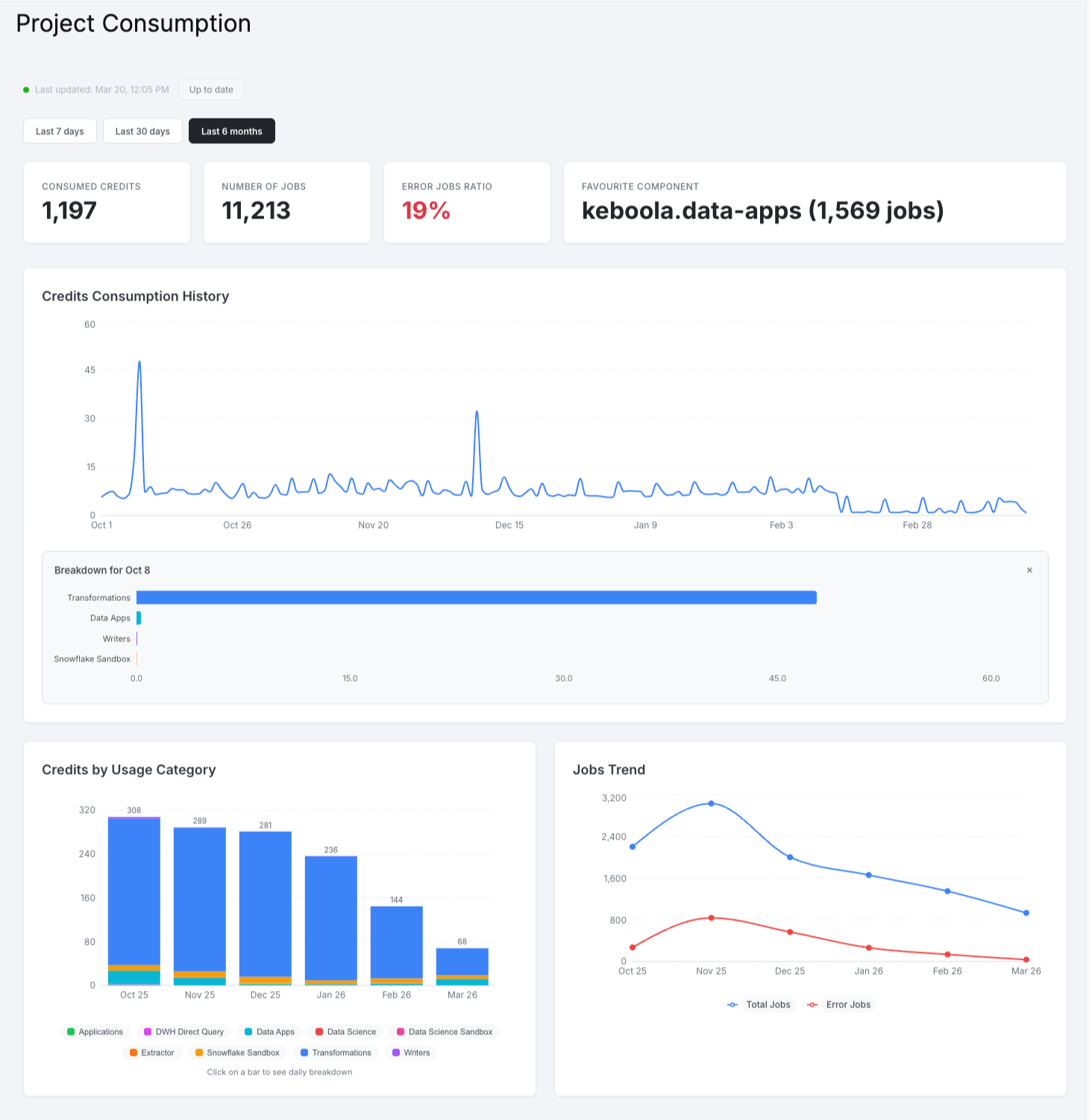Screen dimensions: 1089x1120
Task: Toggle DWH Direct Query legend item
Action: 183,1032
